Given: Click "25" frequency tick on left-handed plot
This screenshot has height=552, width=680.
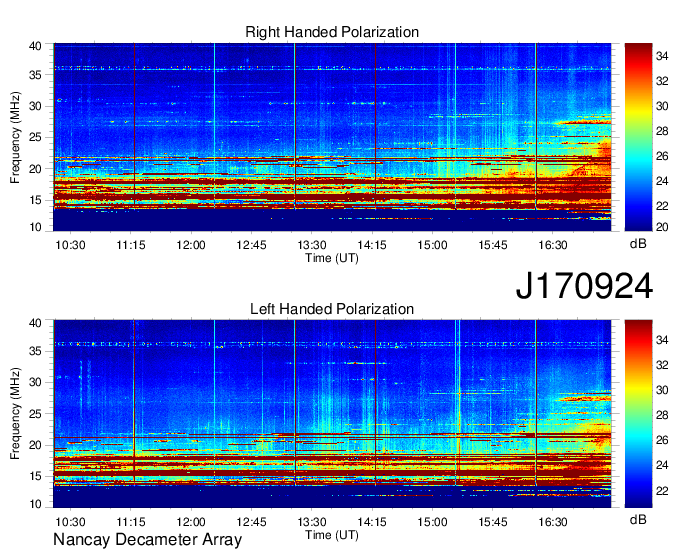Looking at the screenshot, I should coord(35,414).
